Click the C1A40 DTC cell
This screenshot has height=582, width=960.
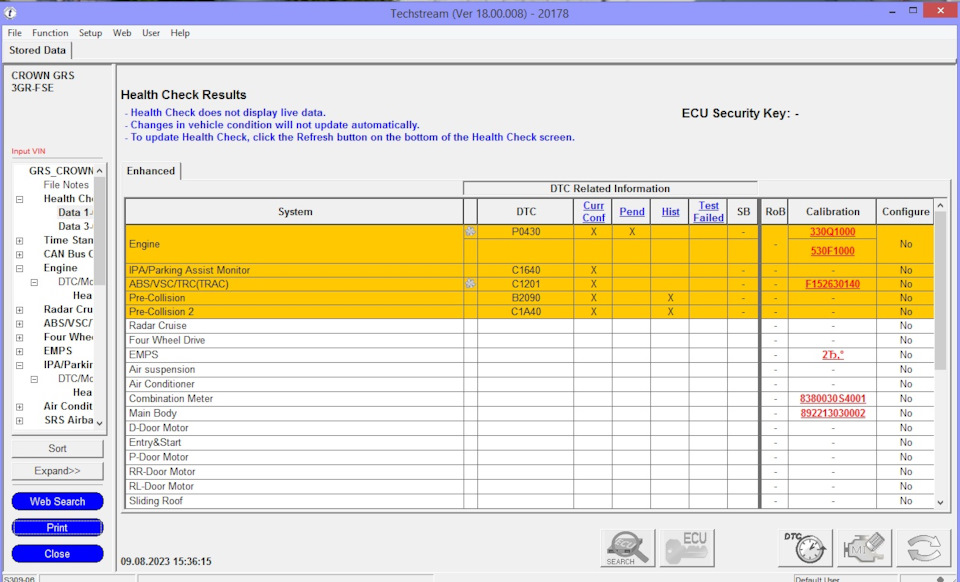[x=525, y=312]
